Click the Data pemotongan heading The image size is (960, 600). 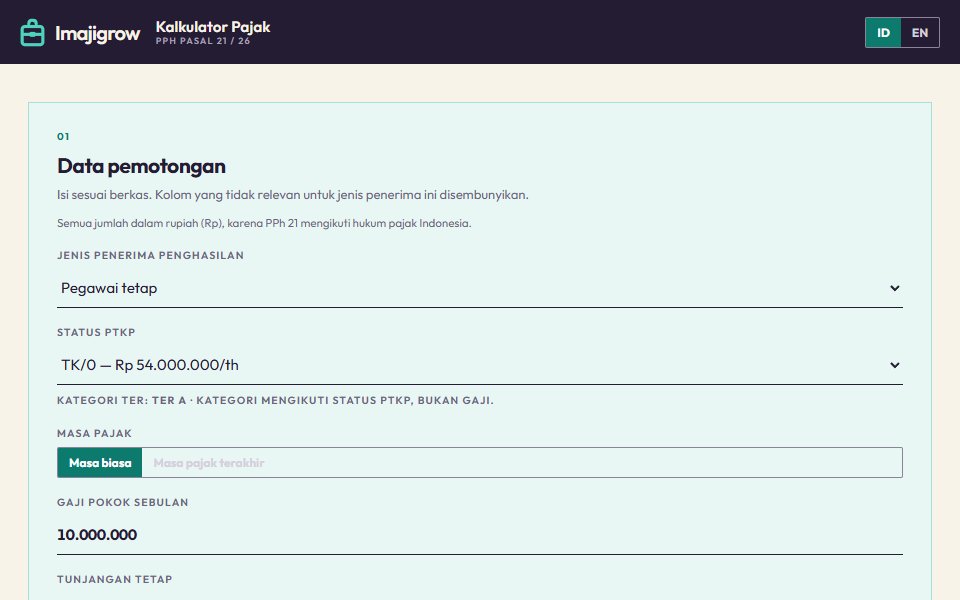point(141,166)
